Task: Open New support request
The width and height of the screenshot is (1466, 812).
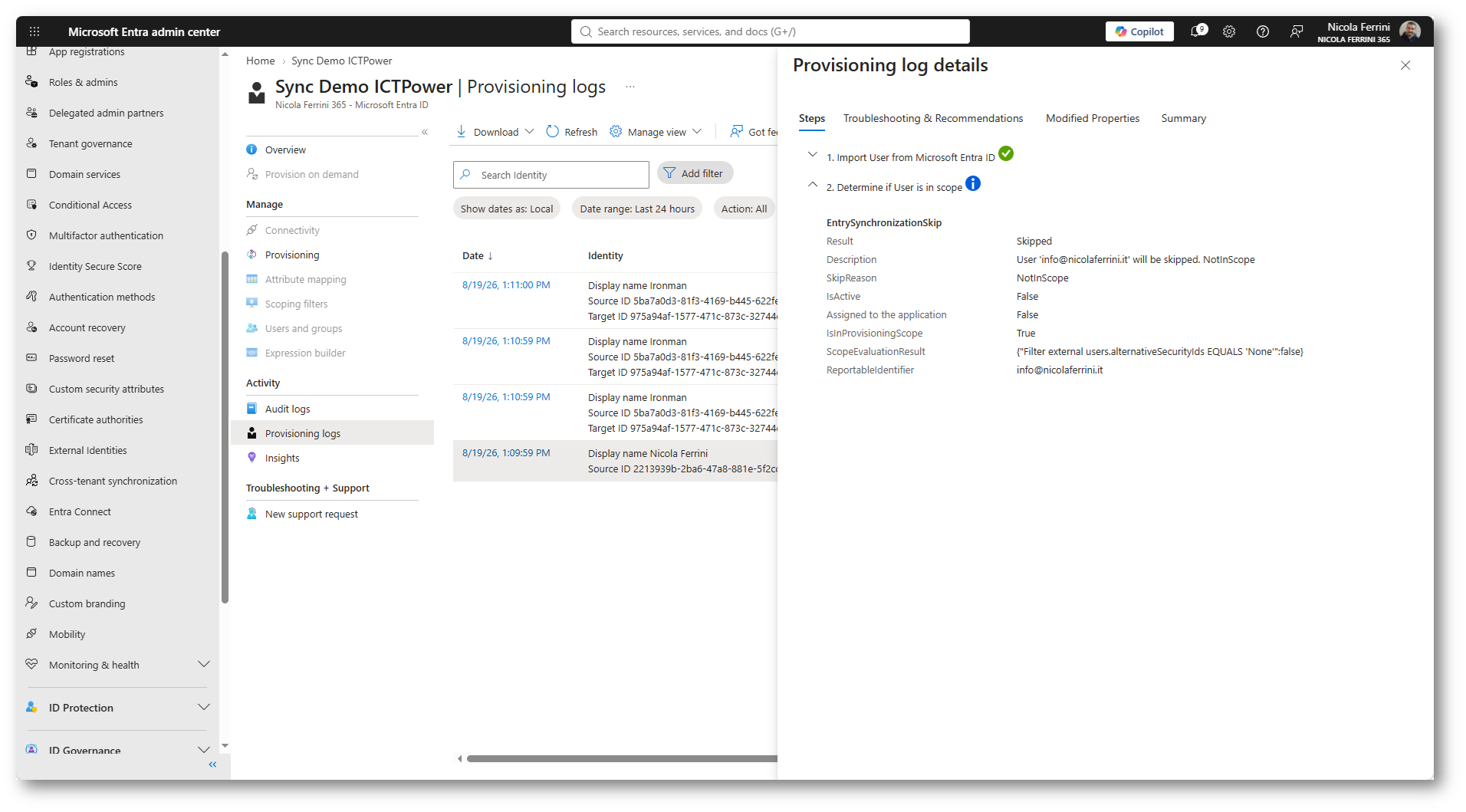Action: 311,514
